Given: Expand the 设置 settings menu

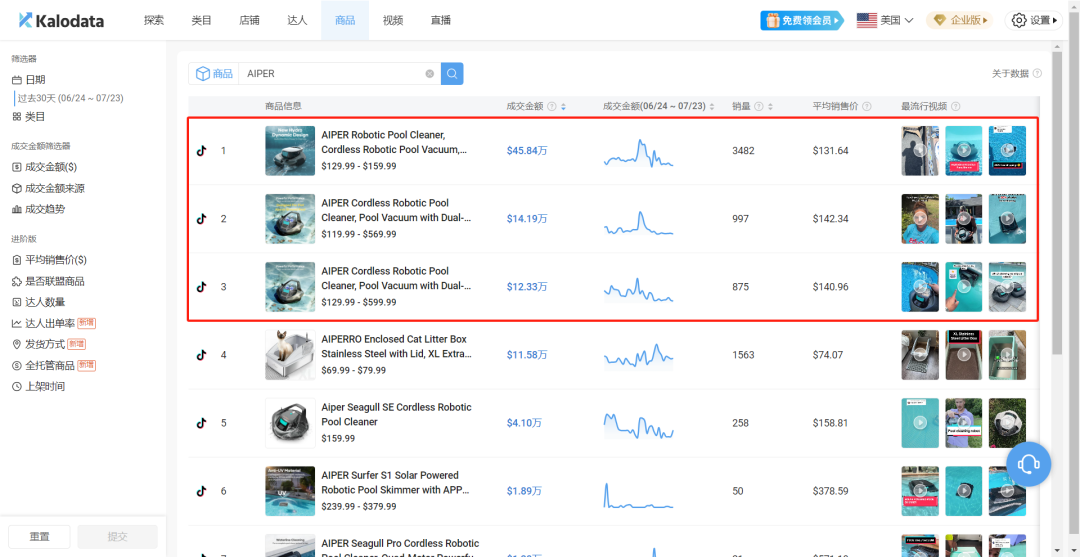Looking at the screenshot, I should click(1034, 20).
